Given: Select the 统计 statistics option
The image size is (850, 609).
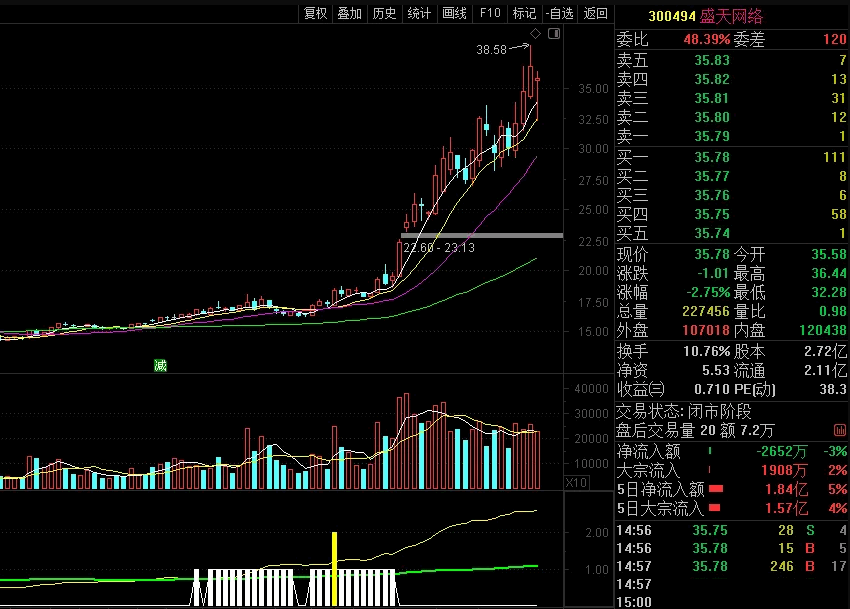Looking at the screenshot, I should [419, 13].
